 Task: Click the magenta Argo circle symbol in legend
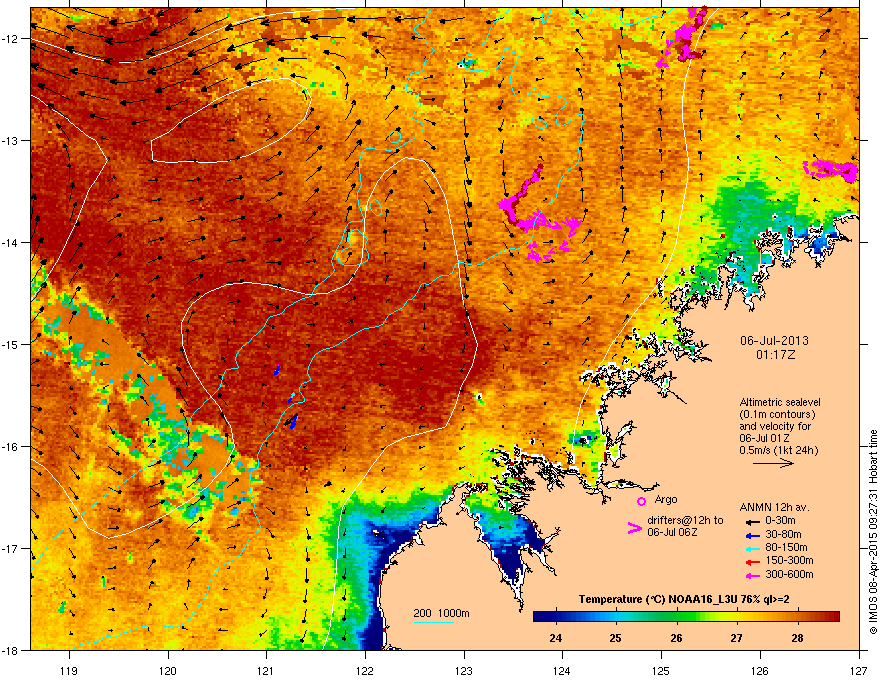tap(641, 501)
